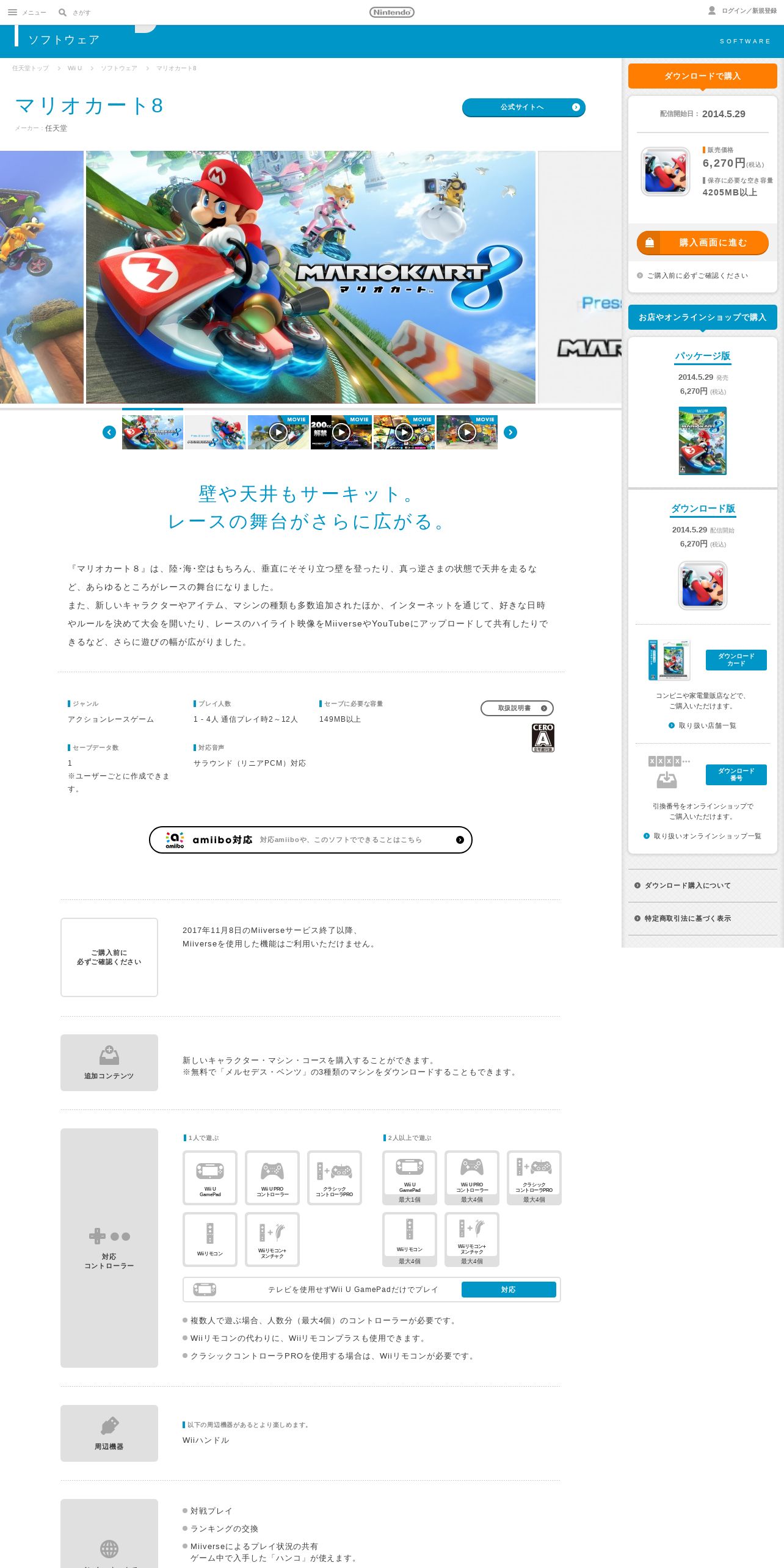Play the 200cc MOVIE thumbnail
The height and width of the screenshot is (1568, 784).
point(341,432)
